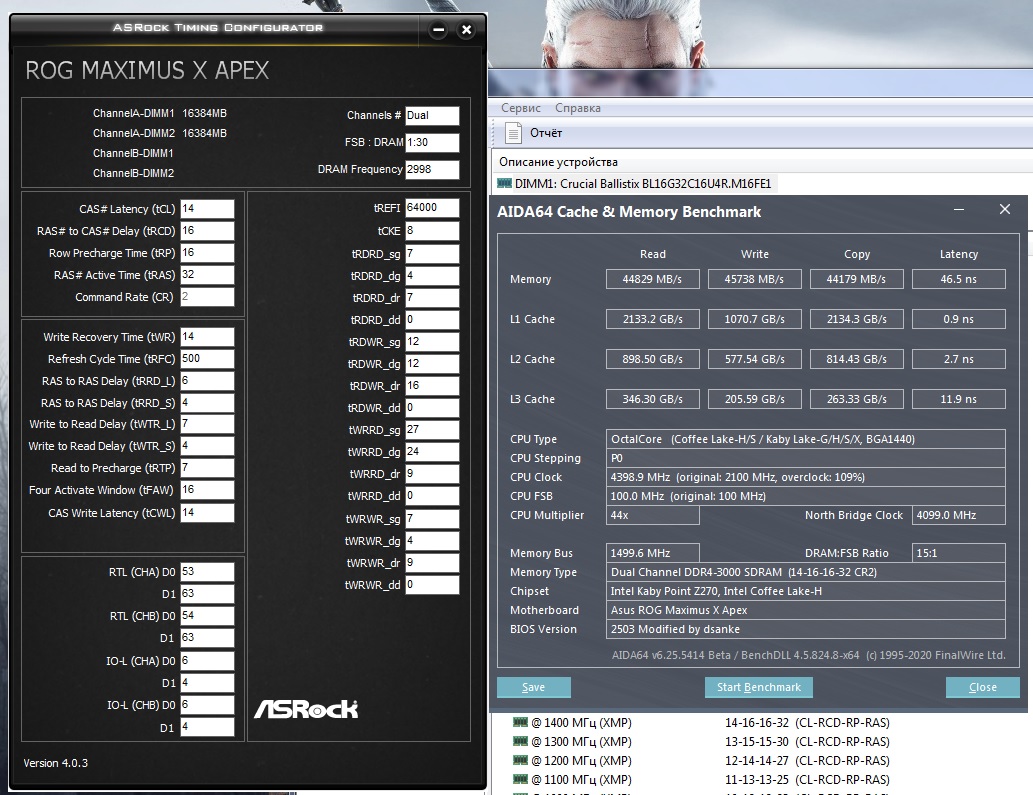1033x795 pixels.
Task: Click the tRDRD_sg value field
Action: [432, 254]
